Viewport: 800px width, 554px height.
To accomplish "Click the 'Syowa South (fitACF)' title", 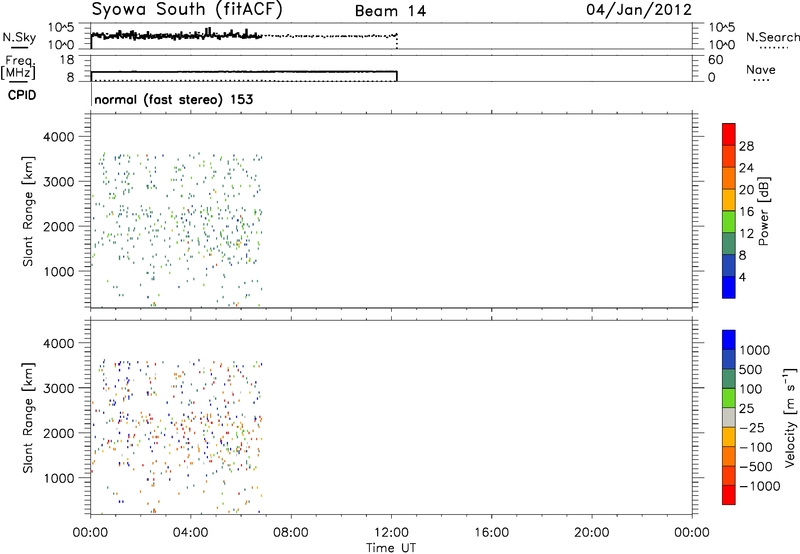I will 187,10.
